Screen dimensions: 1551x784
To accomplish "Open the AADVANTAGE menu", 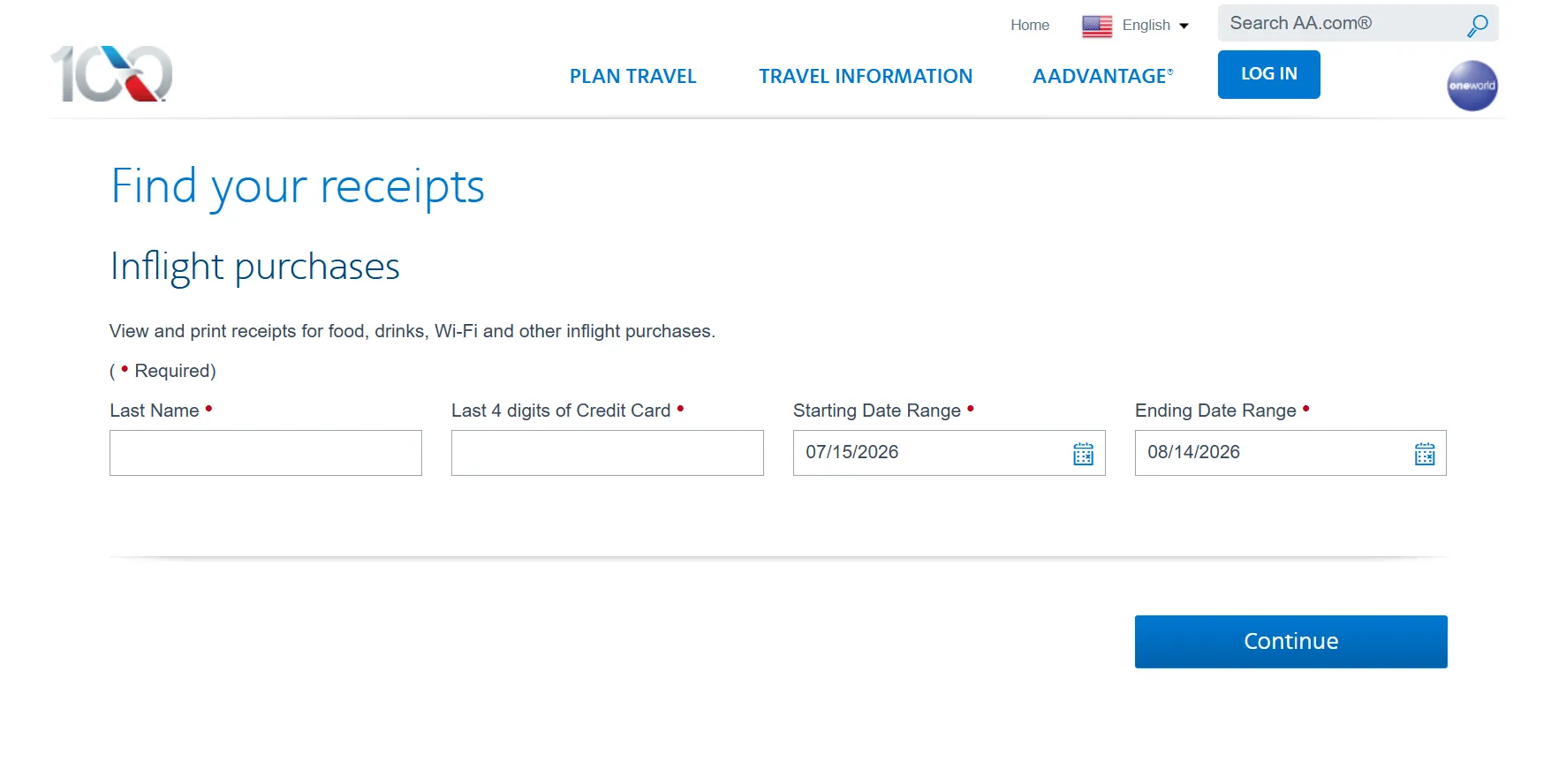I will (x=1102, y=76).
